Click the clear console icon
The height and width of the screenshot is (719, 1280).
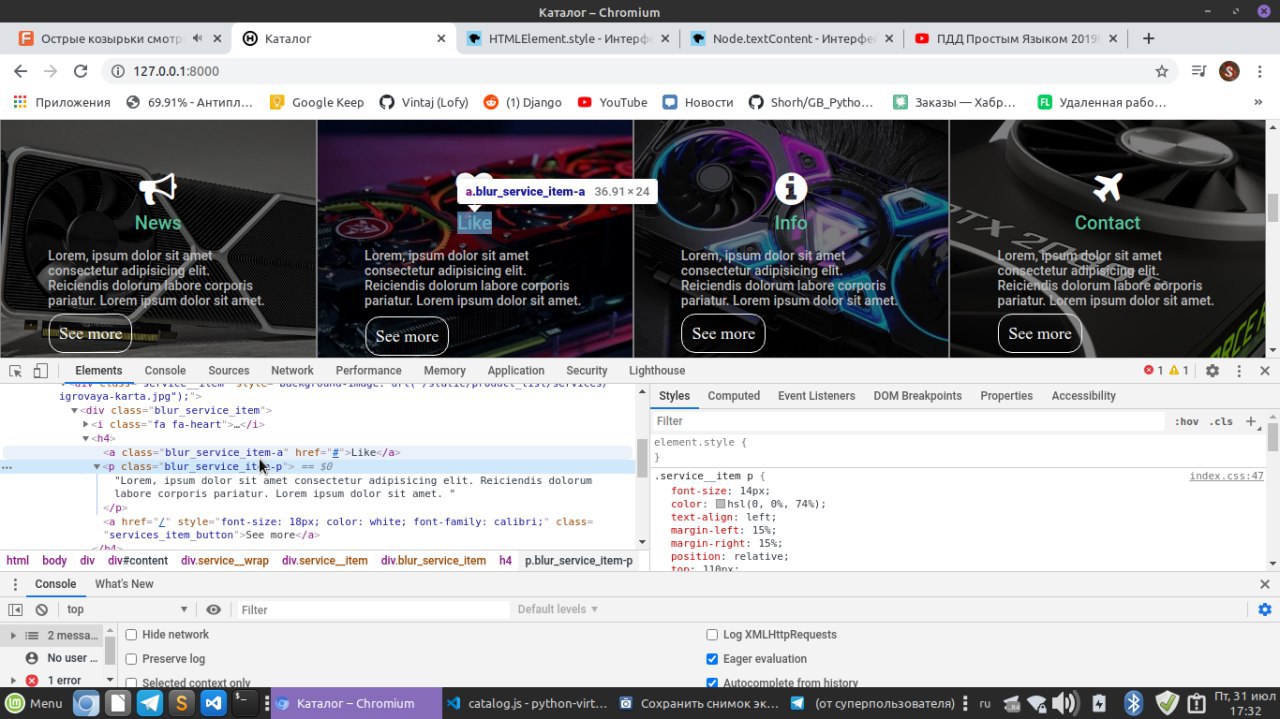[41, 609]
